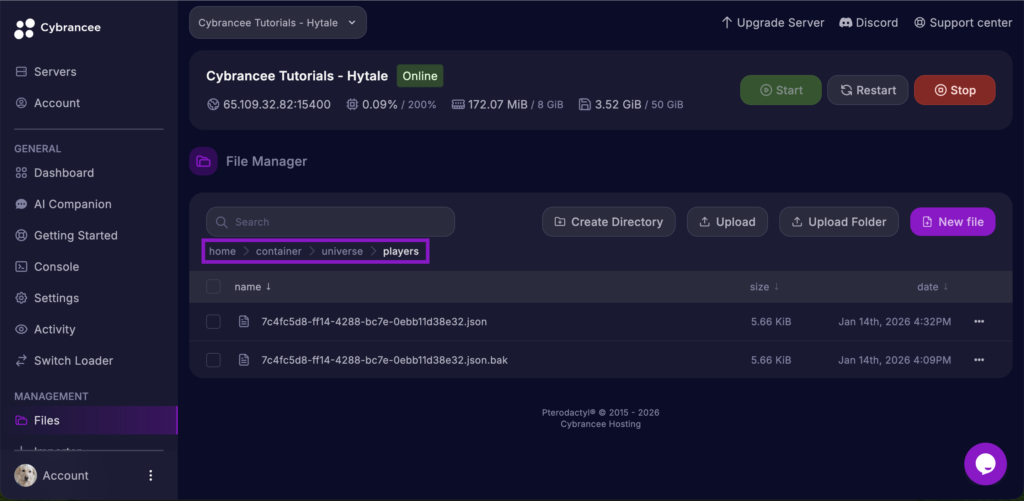Click the date Jan 14th, 2026 4:32PM
This screenshot has width=1024, height=501.
(x=895, y=321)
